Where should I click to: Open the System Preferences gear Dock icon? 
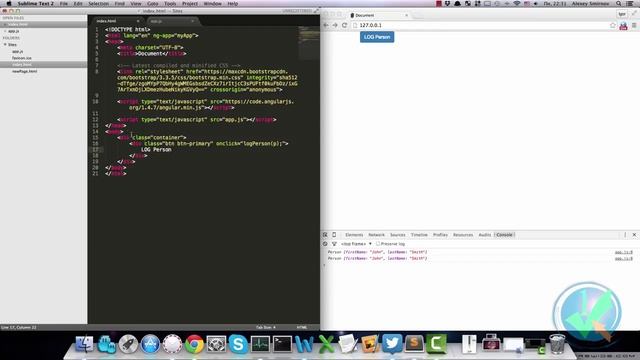point(216,344)
